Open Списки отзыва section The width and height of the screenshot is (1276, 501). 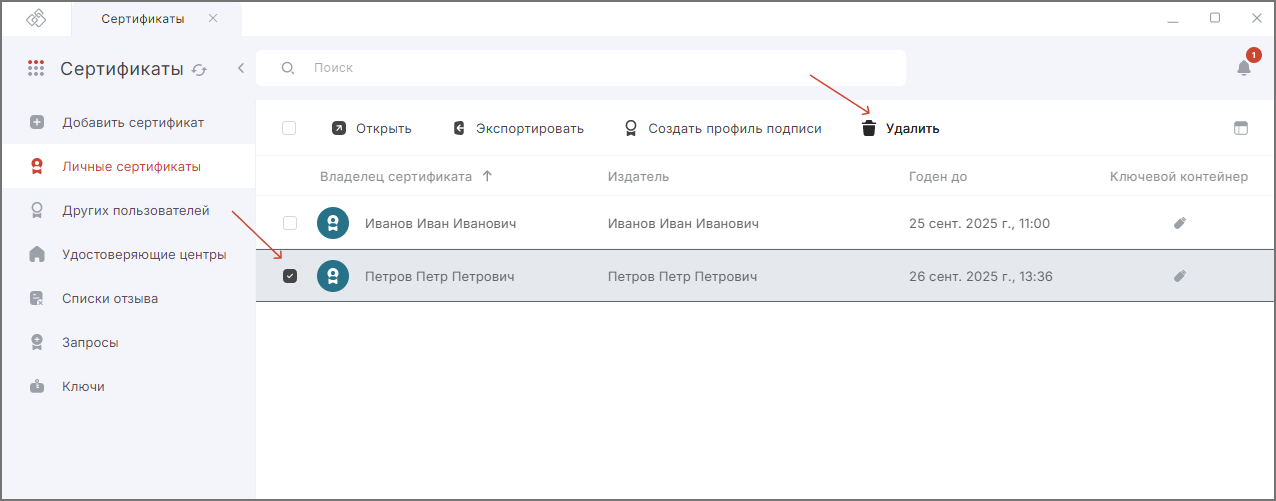128,298
